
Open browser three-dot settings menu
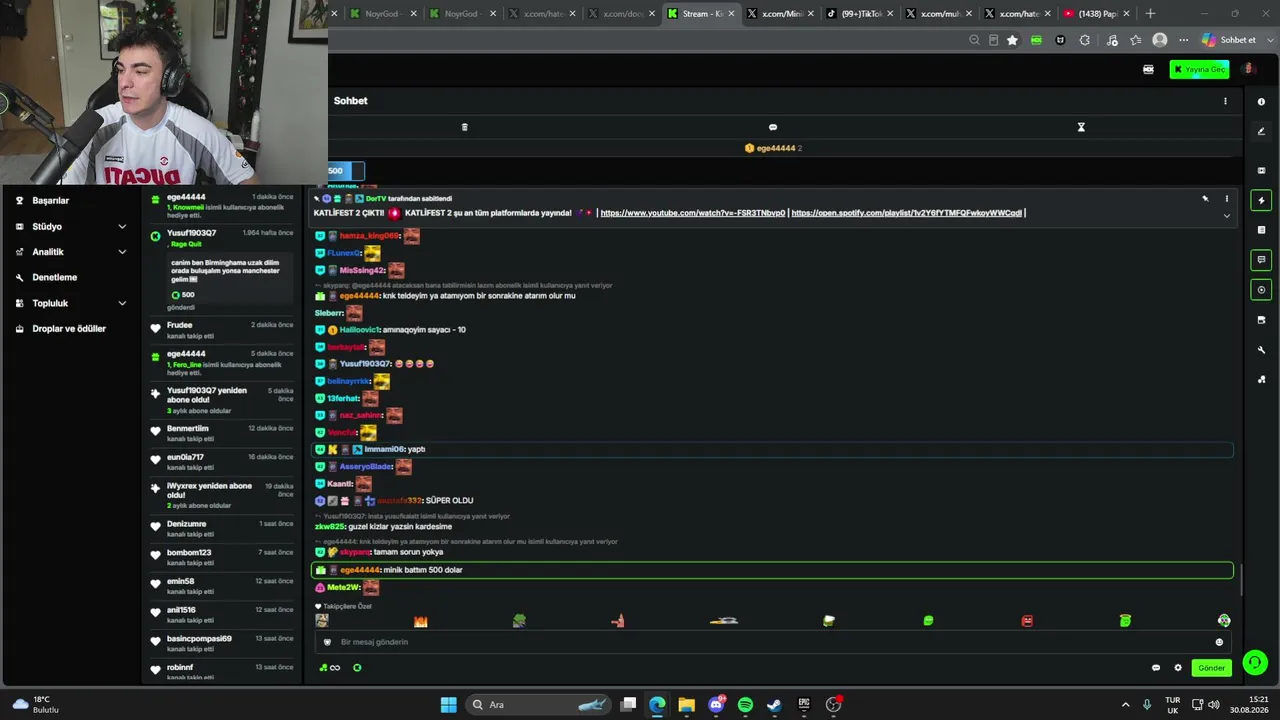[1183, 40]
